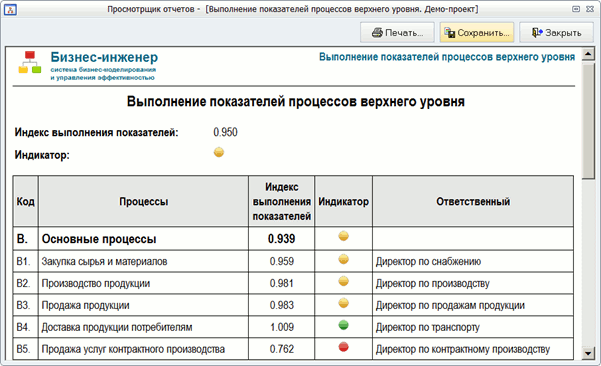
Task: Click the value 0.983
Action: 282,305
